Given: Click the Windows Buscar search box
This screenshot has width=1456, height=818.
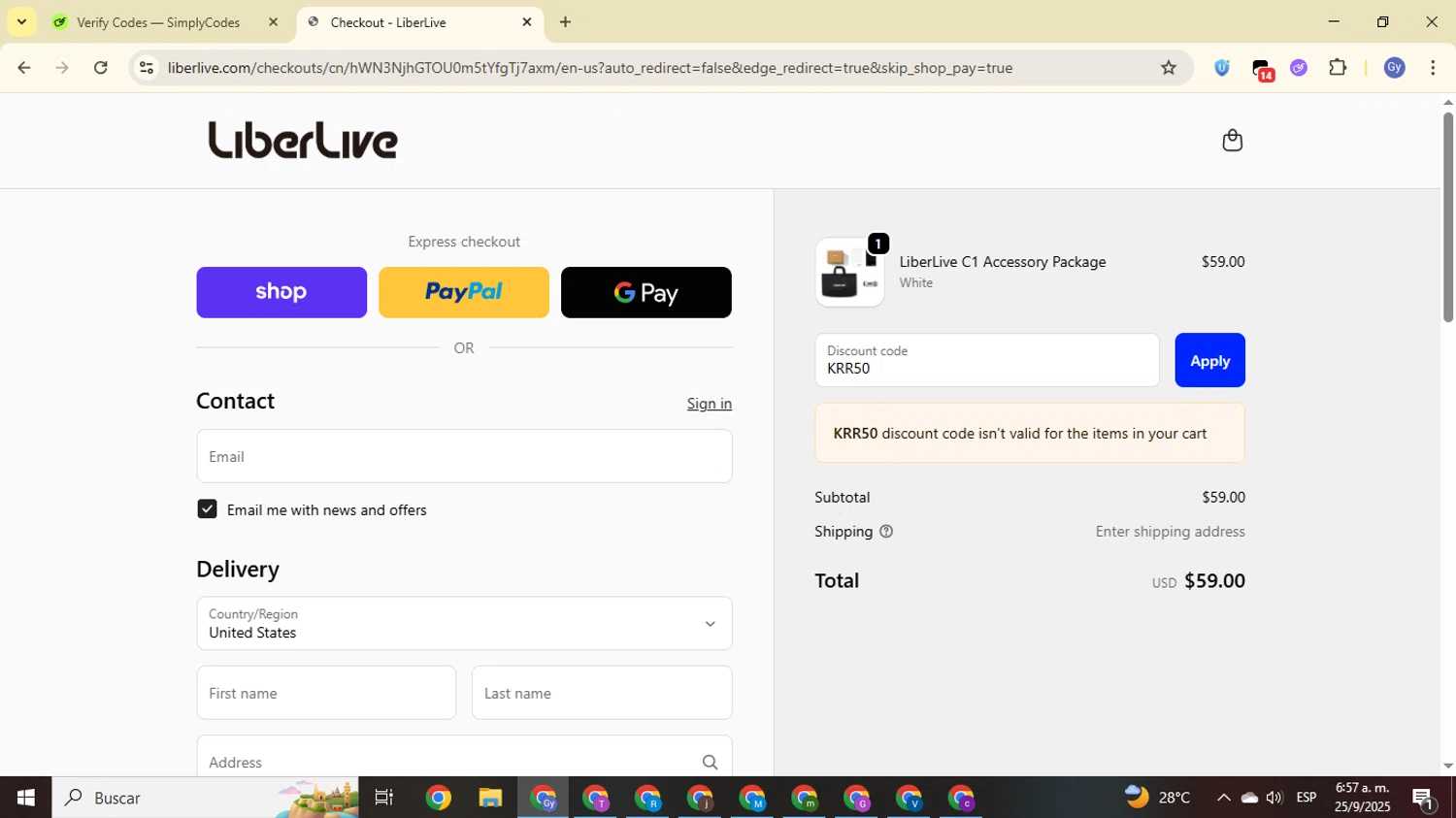Looking at the screenshot, I should coord(205,798).
